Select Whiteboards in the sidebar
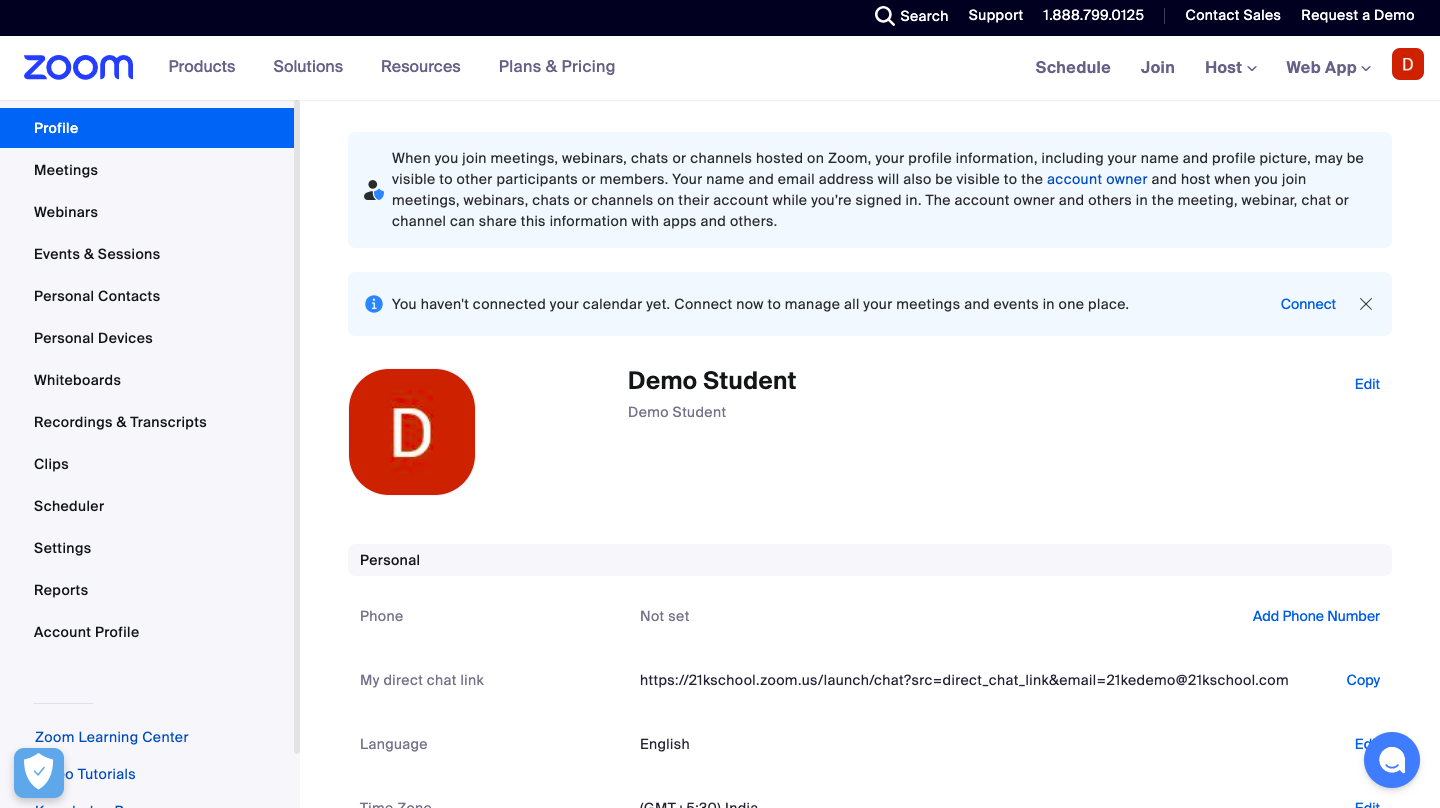The height and width of the screenshot is (808, 1440). [77, 380]
